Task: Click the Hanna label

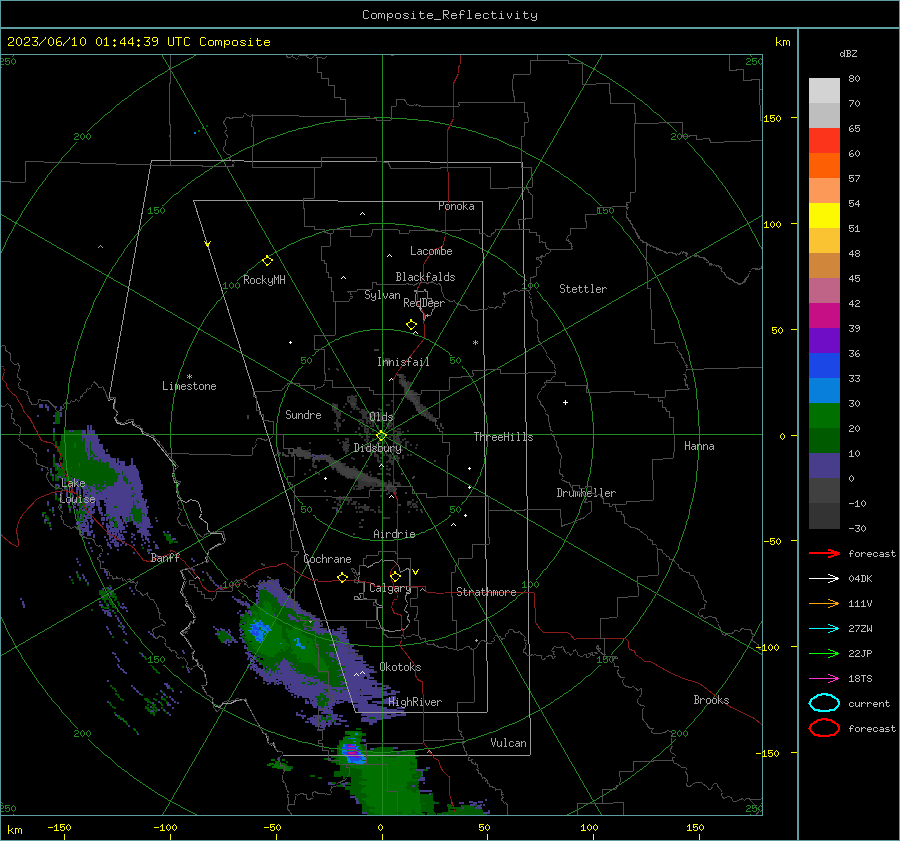Action: pyautogui.click(x=699, y=446)
